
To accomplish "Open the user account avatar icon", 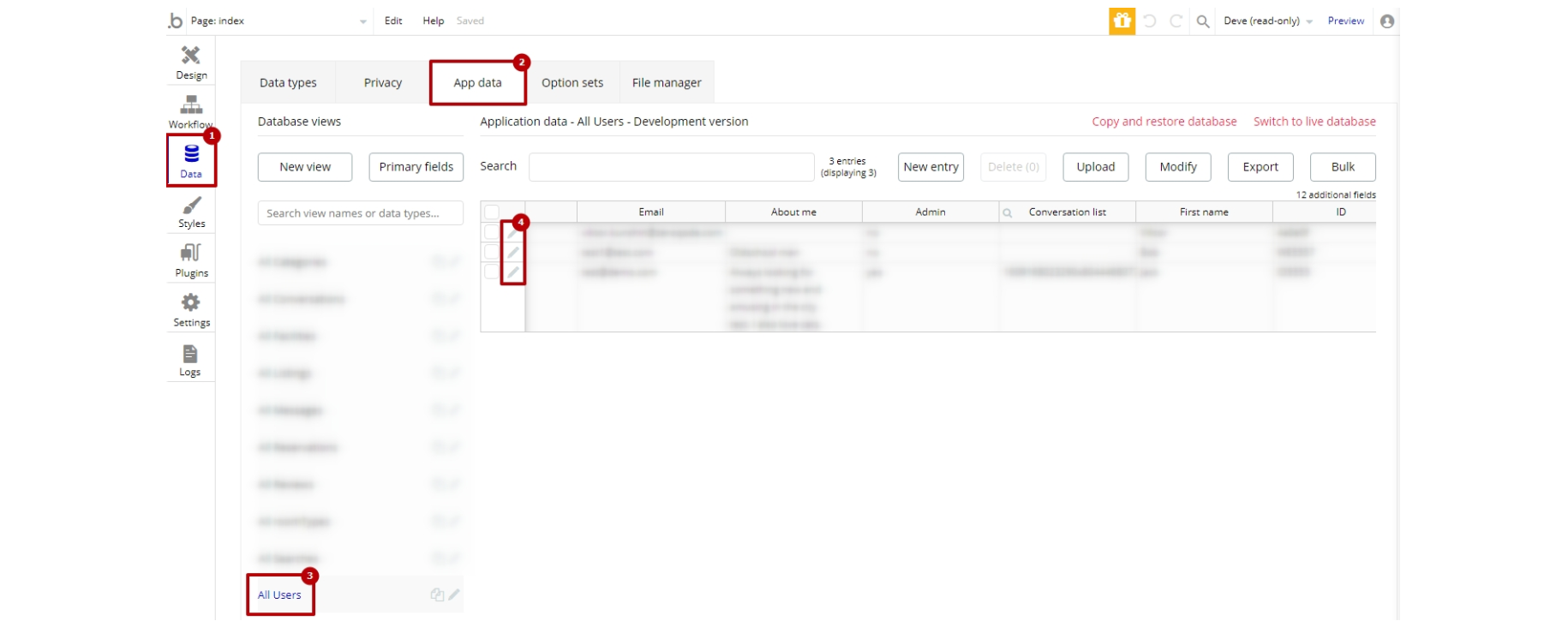I will [x=1387, y=21].
